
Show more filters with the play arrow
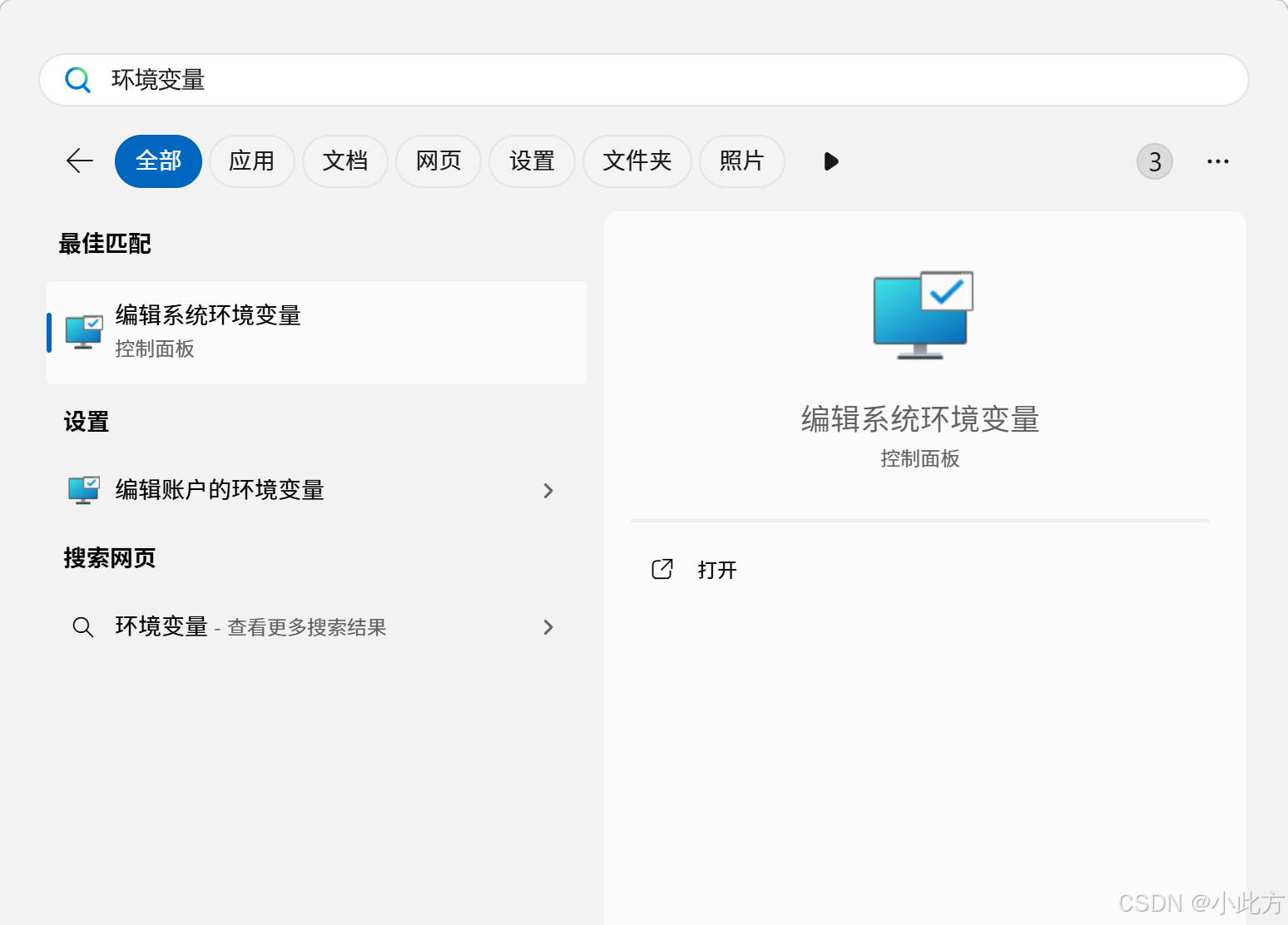[x=830, y=161]
